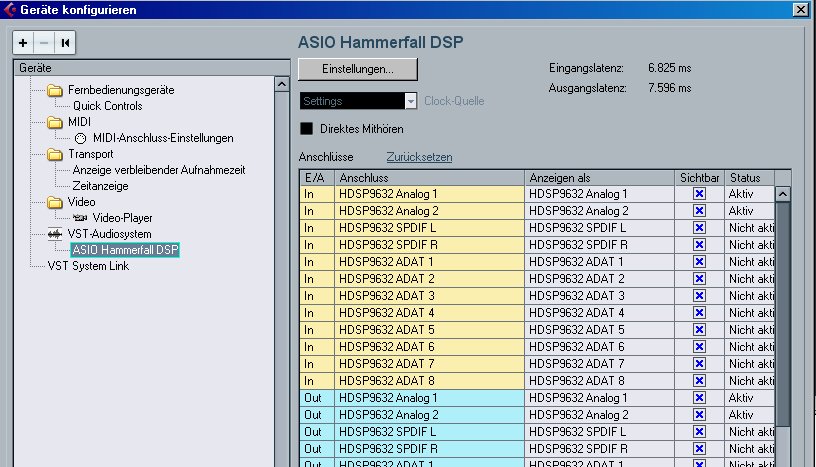Viewport: 816px width, 467px height.
Task: Toggle Sichtbar for In SPDIF L
Action: tap(699, 228)
